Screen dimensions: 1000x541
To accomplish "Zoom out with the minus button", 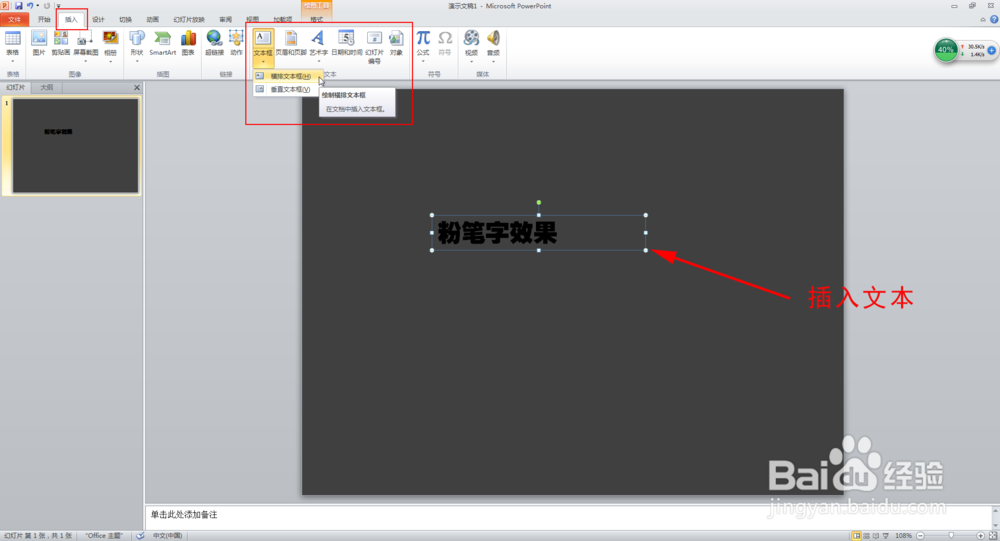I will pos(920,536).
